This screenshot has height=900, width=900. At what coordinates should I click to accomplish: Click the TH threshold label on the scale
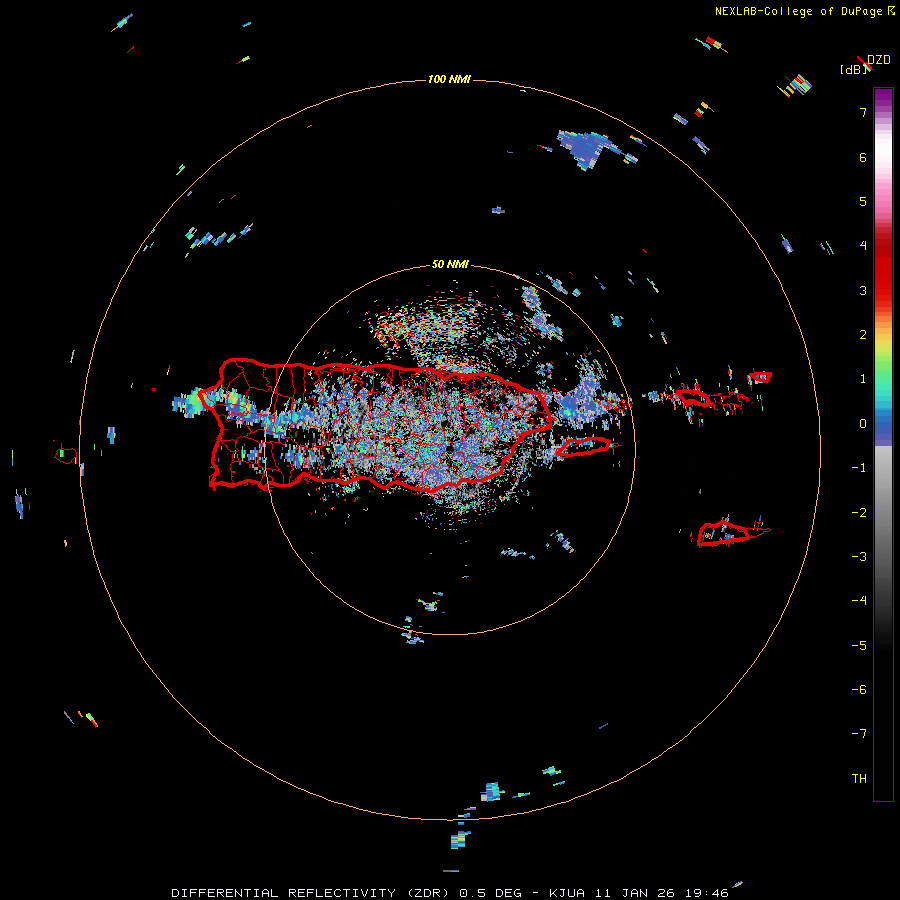pos(859,779)
